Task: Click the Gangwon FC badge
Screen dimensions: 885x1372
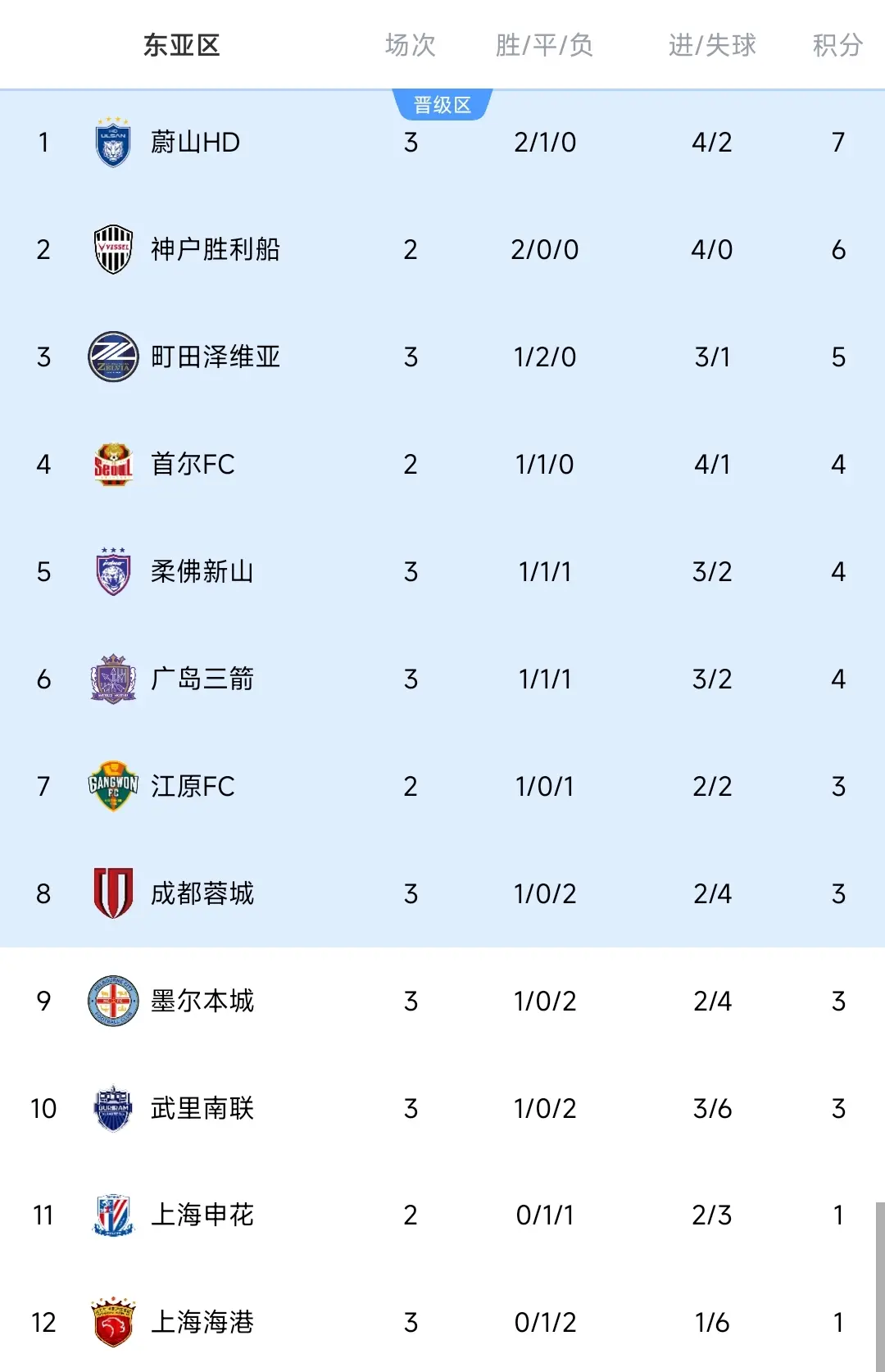Action: 113,787
